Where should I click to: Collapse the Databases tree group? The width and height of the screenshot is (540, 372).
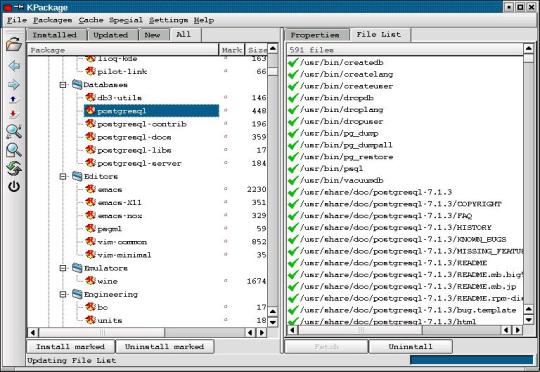pos(63,84)
